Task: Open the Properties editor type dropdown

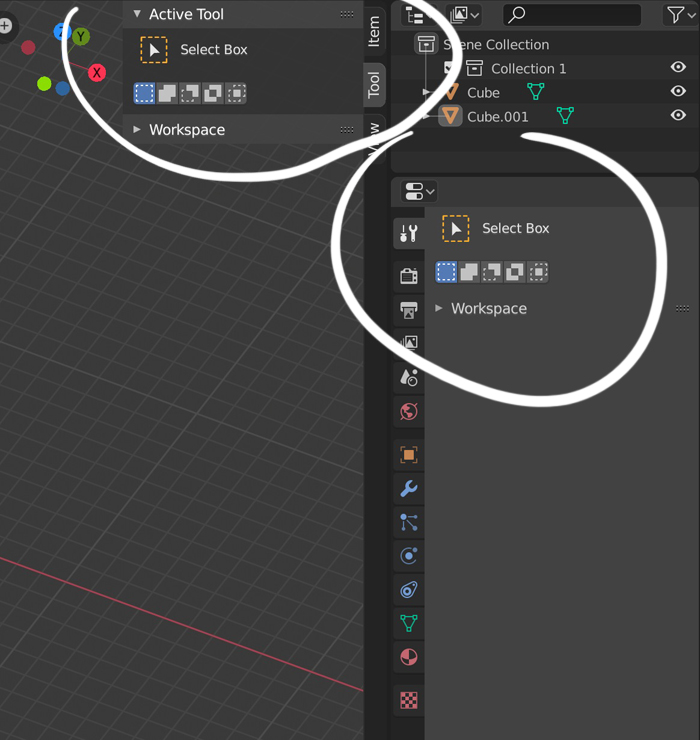Action: [x=419, y=192]
